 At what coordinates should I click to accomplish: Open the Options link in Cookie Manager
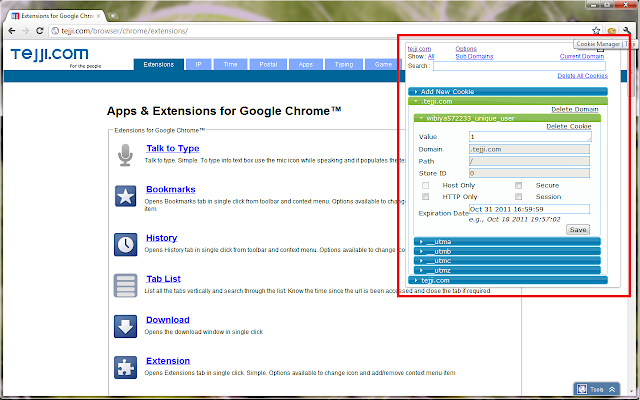466,49
